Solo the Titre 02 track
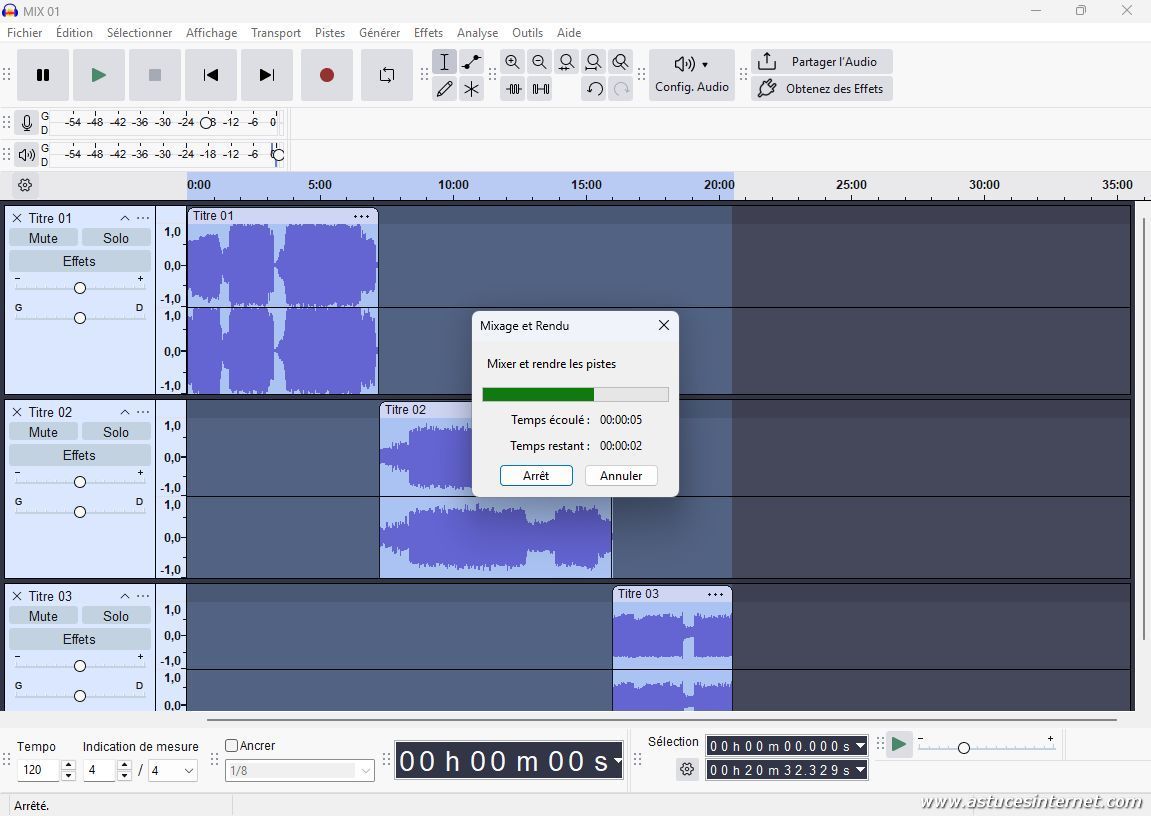This screenshot has height=816, width=1151. coord(116,432)
